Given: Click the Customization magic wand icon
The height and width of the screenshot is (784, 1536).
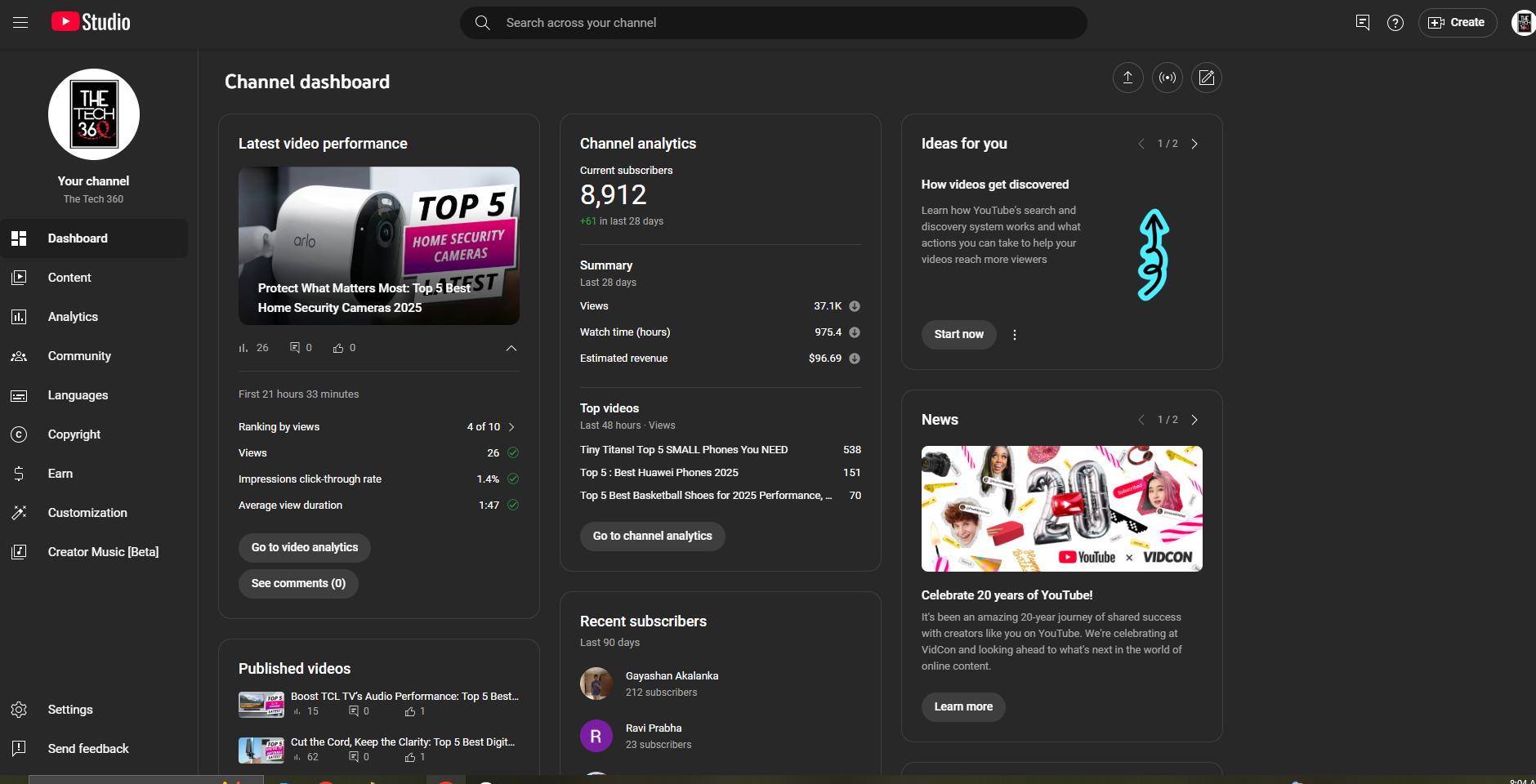Looking at the screenshot, I should [19, 513].
